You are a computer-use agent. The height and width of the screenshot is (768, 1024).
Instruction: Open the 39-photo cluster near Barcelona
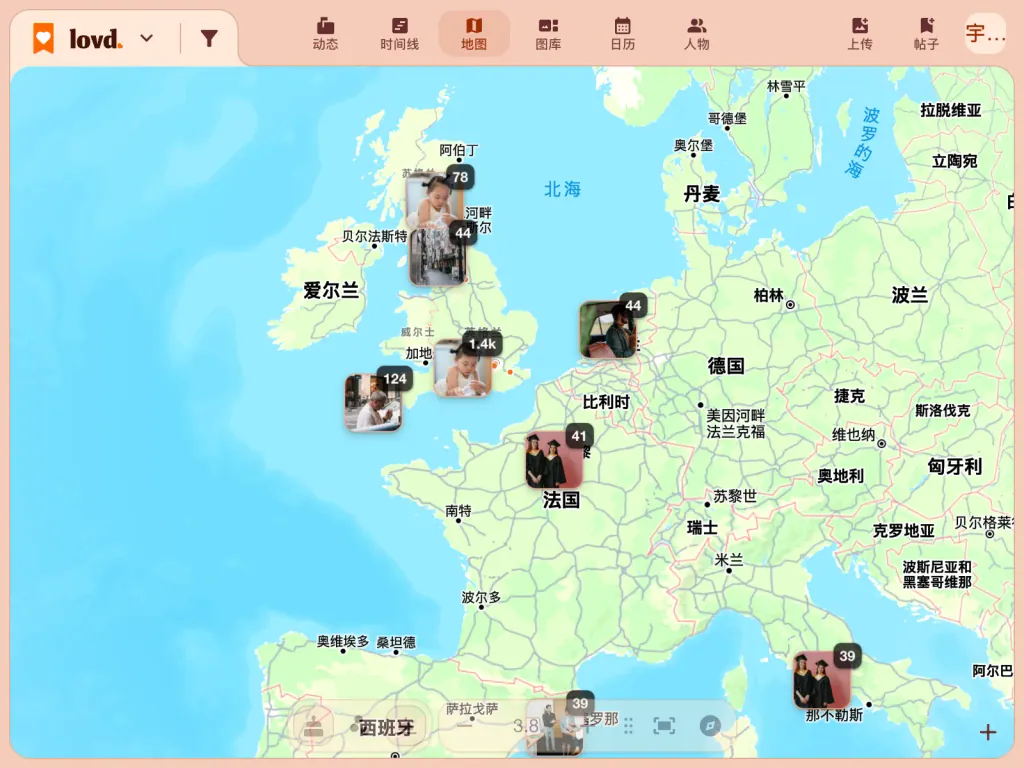click(555, 726)
